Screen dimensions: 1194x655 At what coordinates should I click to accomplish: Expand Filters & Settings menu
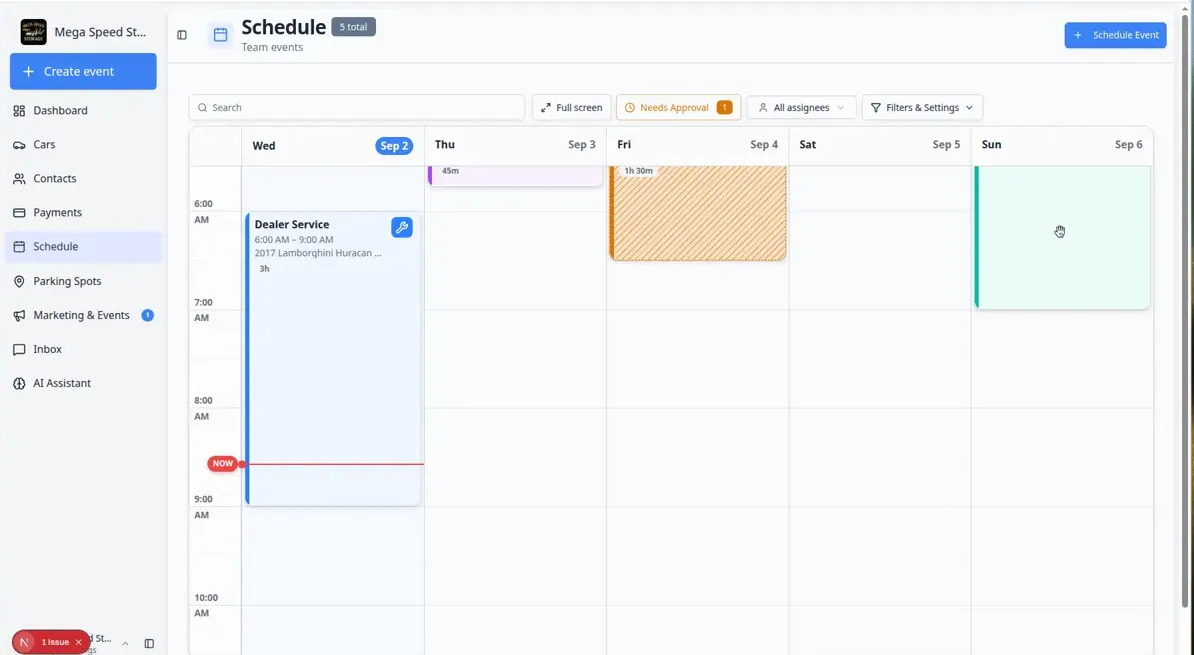(x=922, y=107)
